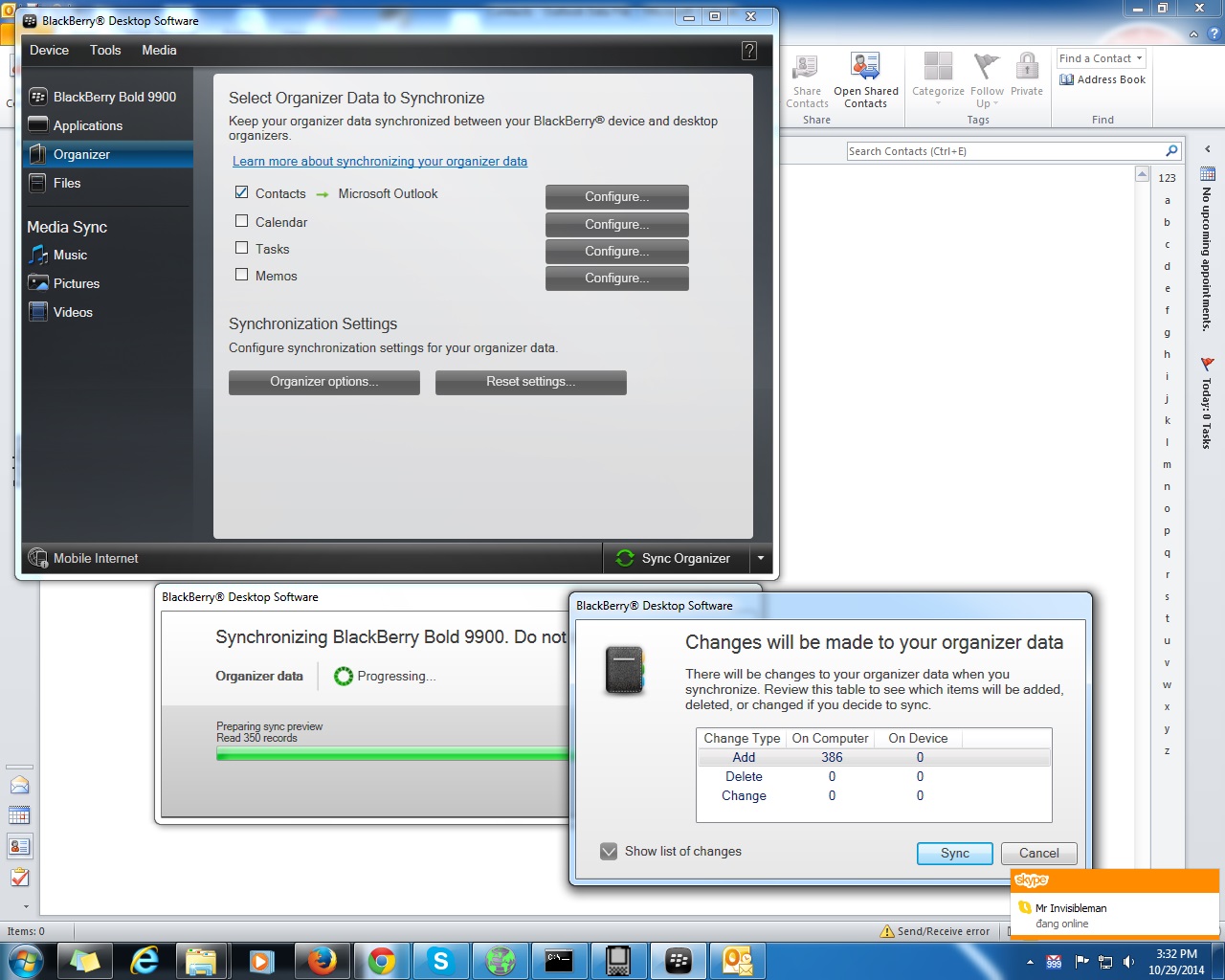Click Cancel button in changes dialog
Image resolution: width=1225 pixels, height=980 pixels.
(x=1038, y=853)
